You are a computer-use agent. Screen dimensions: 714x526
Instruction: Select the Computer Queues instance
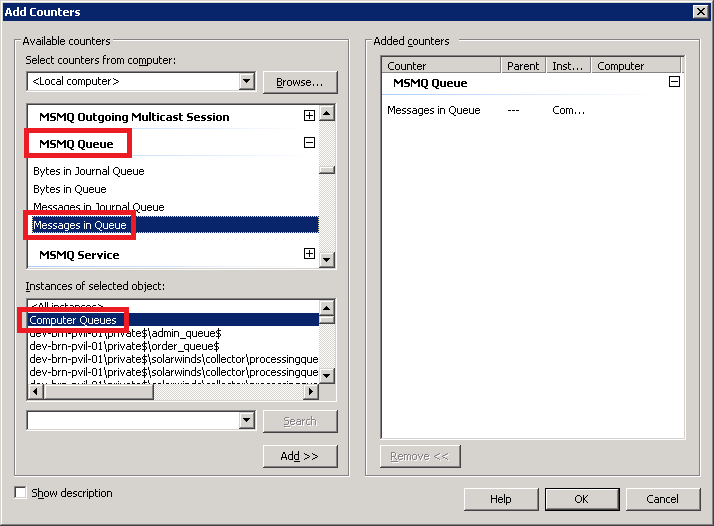click(x=174, y=320)
